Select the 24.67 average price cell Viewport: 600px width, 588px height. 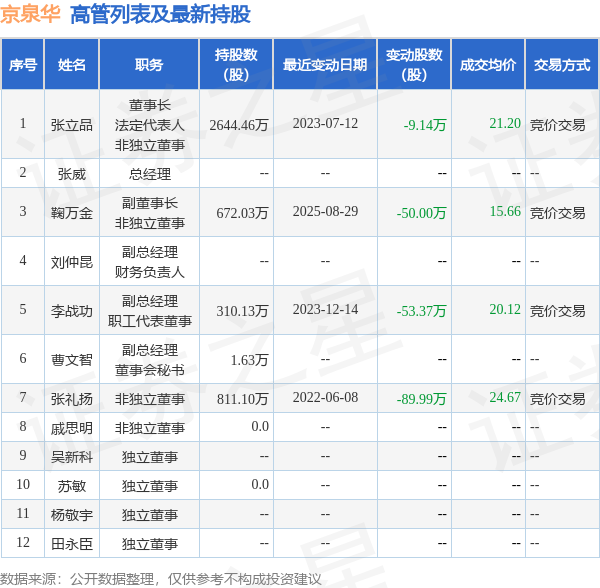click(505, 397)
